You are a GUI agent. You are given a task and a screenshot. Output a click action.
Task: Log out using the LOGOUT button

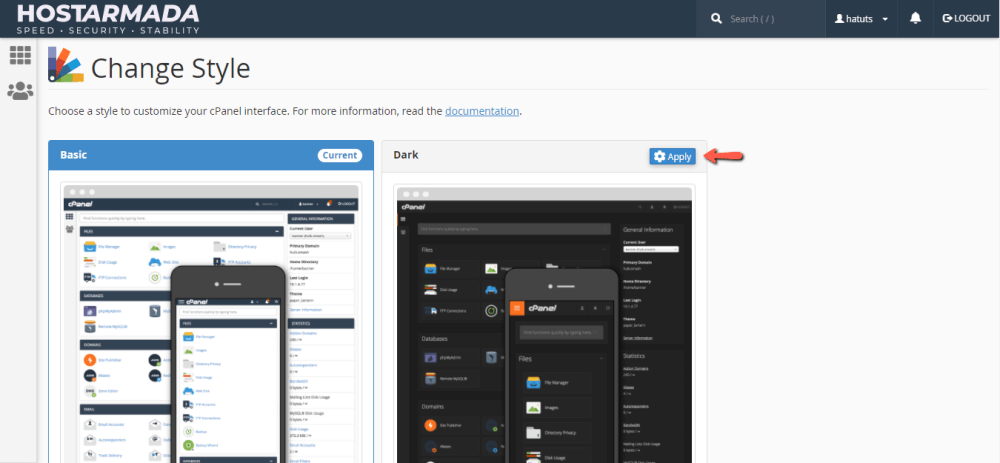(x=966, y=18)
